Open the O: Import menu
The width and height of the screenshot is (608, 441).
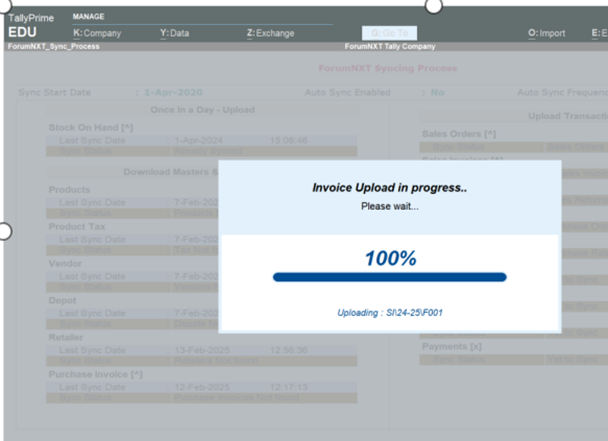pyautogui.click(x=546, y=33)
